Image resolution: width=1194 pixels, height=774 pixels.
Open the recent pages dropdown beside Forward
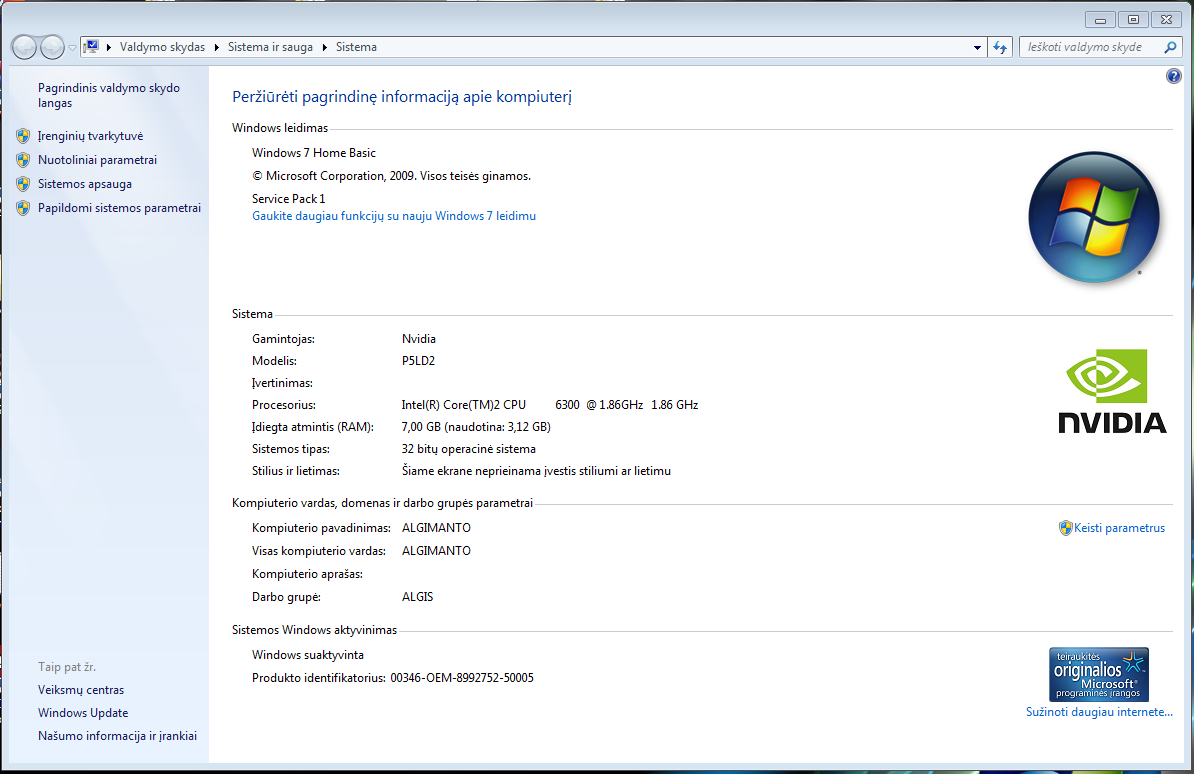72,47
